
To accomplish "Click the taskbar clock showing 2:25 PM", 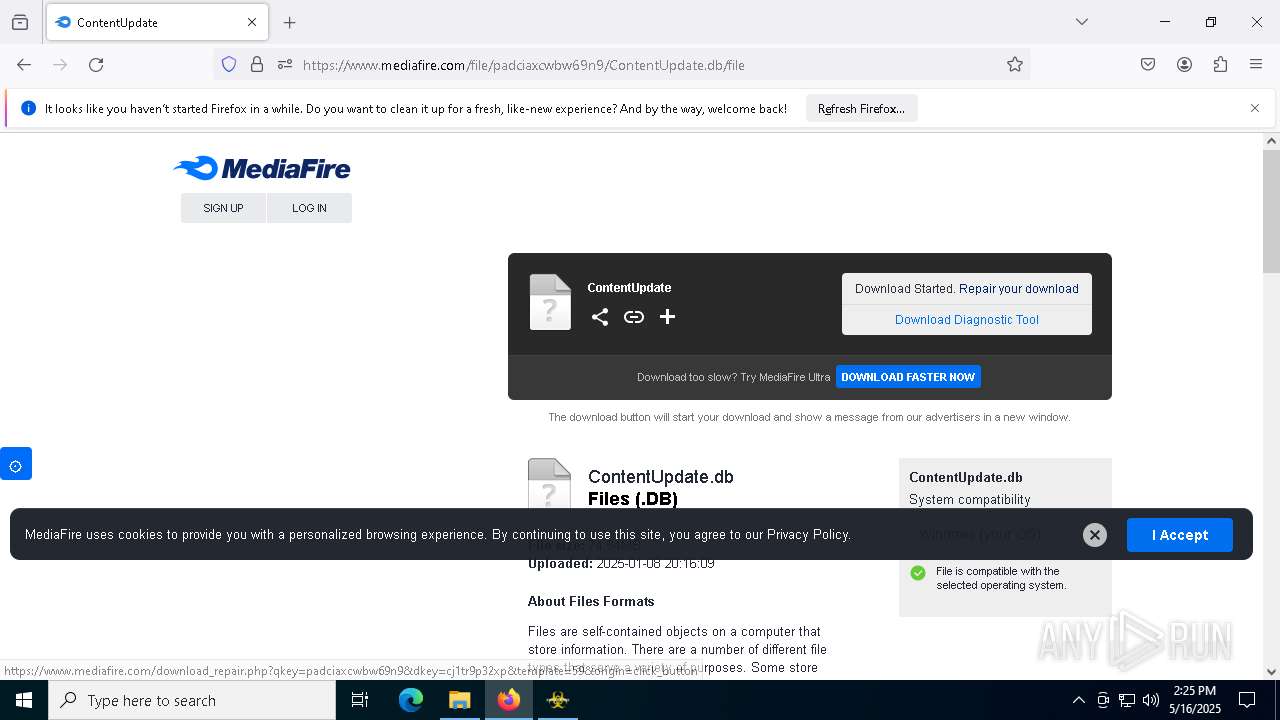I will tap(1195, 700).
